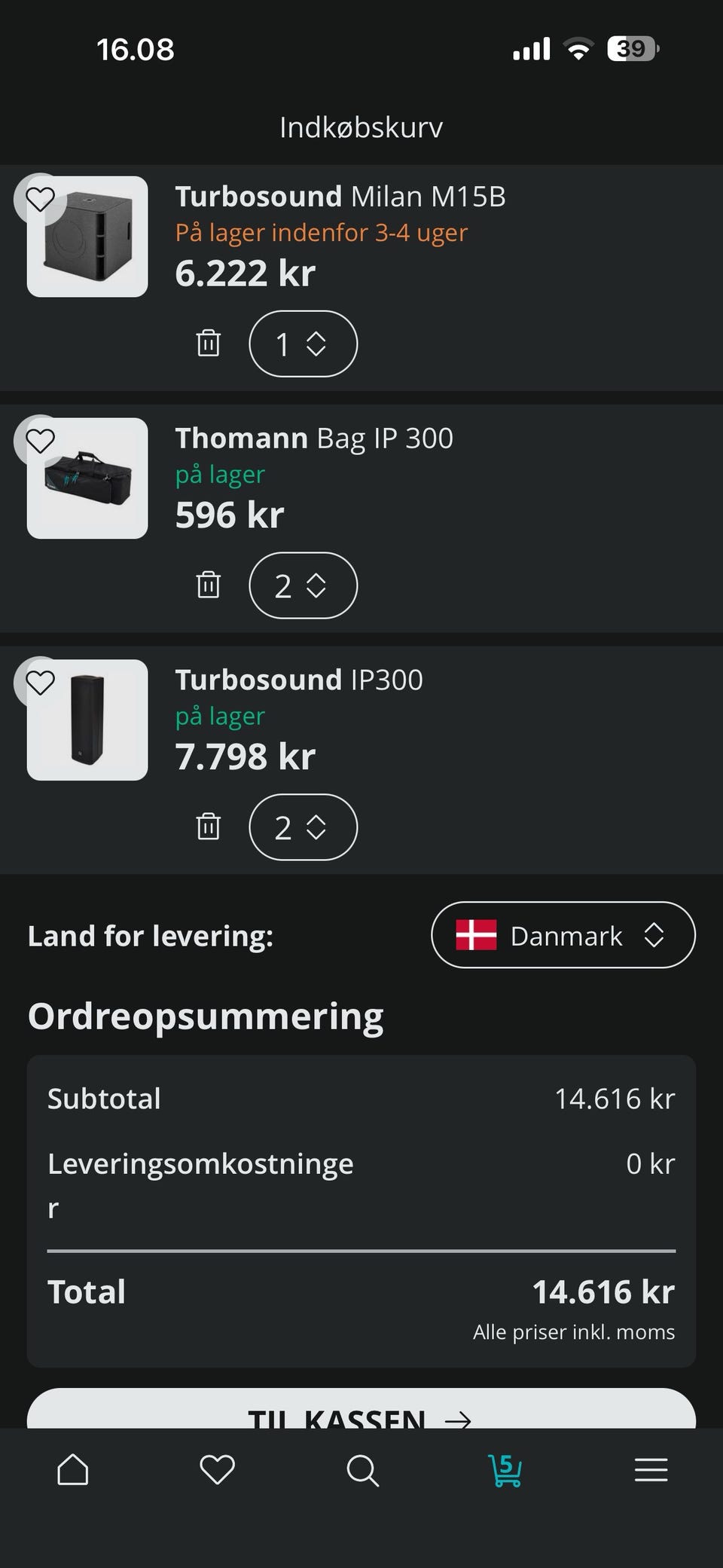
Task: Tap trash icon for Turbosound IP300
Action: click(209, 827)
